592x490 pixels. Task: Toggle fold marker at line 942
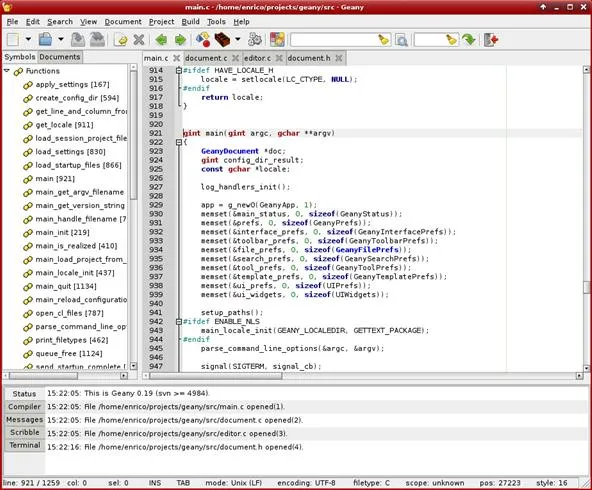click(x=179, y=322)
